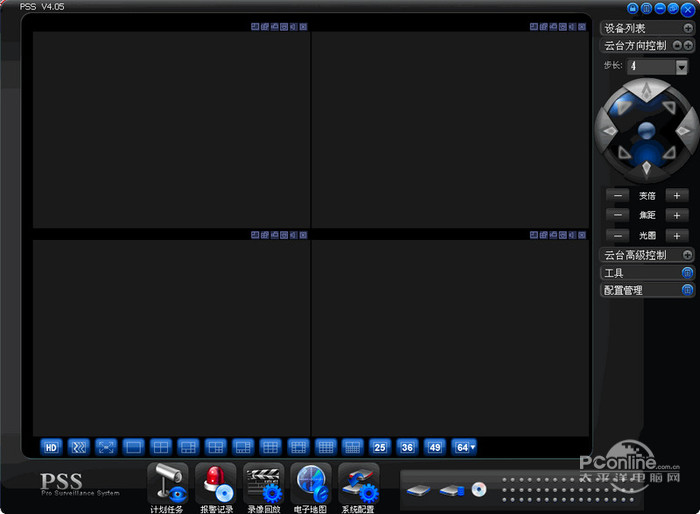Select the 25-window layout button
Image resolution: width=700 pixels, height=514 pixels.
[380, 447]
